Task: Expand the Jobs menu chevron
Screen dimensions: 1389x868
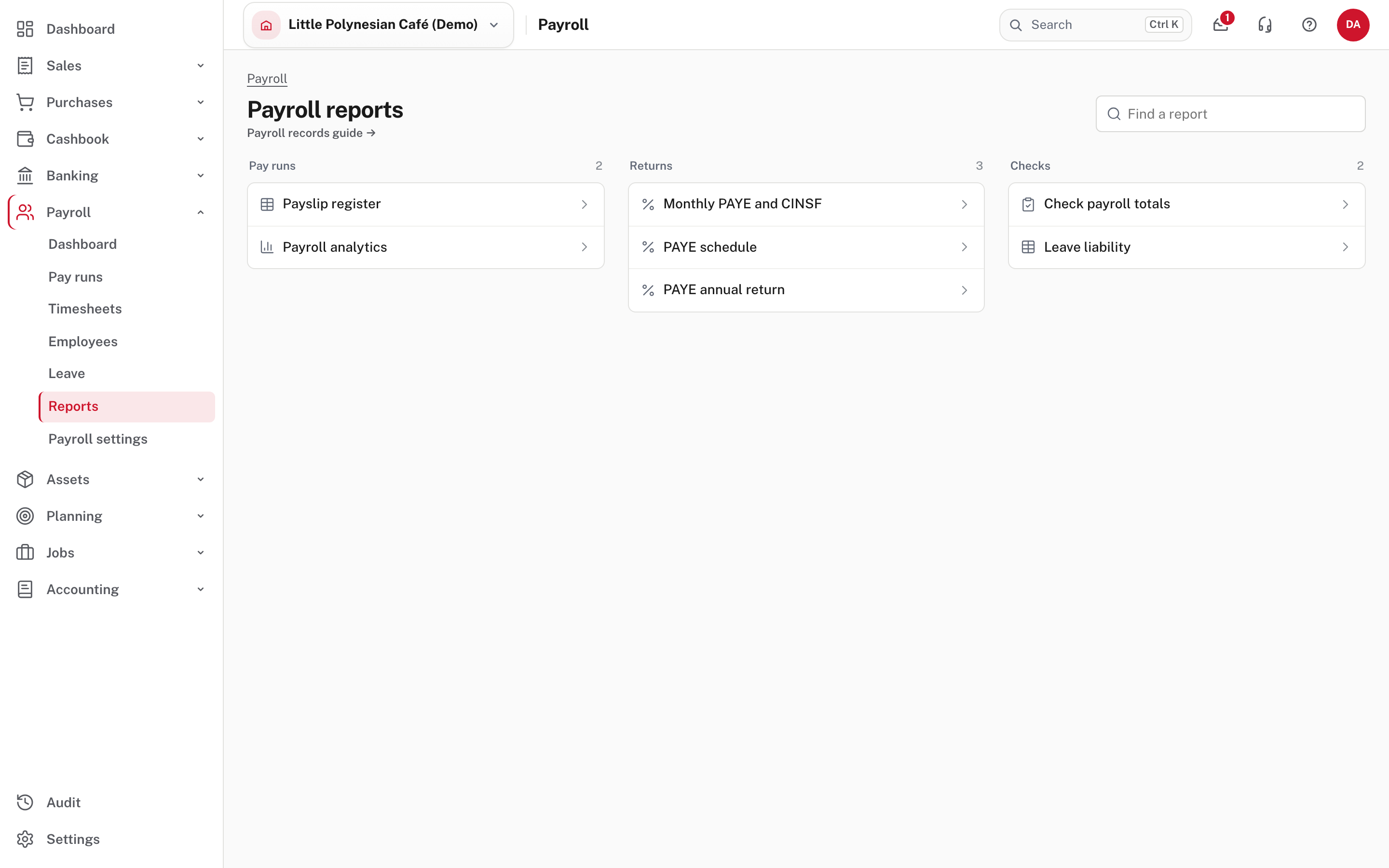Action: (x=200, y=553)
